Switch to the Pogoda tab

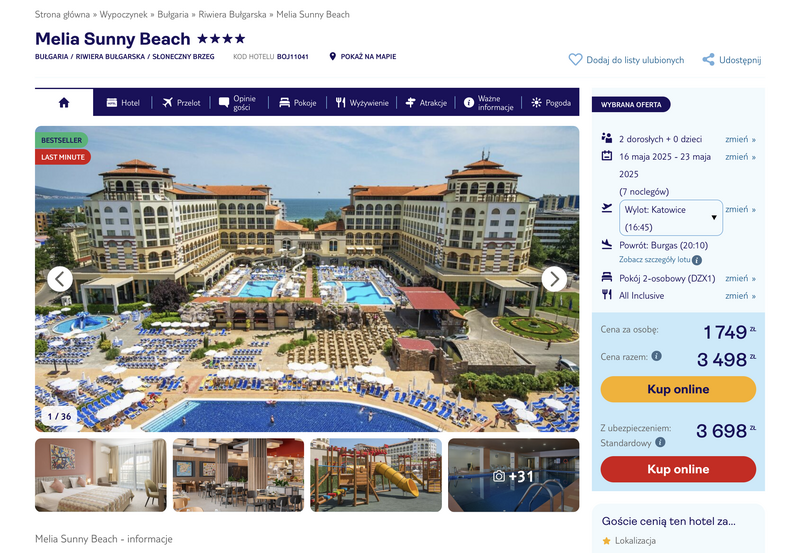pyautogui.click(x=551, y=103)
